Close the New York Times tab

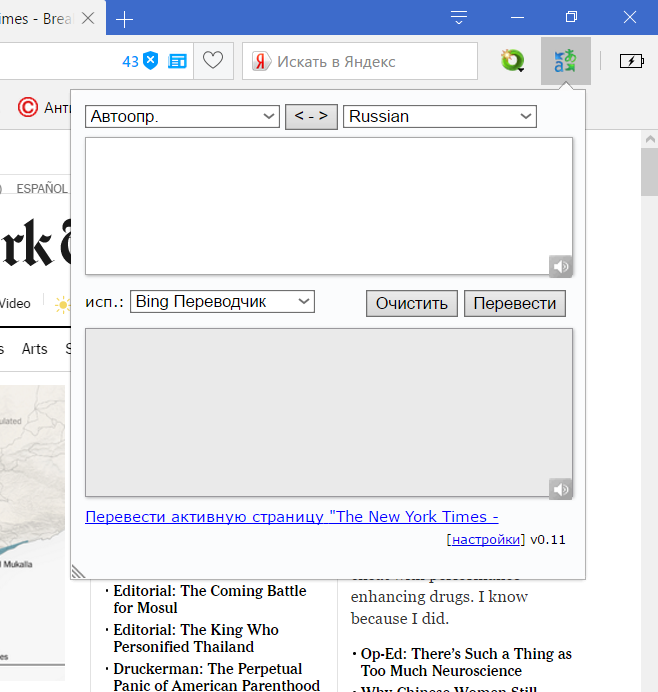(x=88, y=18)
